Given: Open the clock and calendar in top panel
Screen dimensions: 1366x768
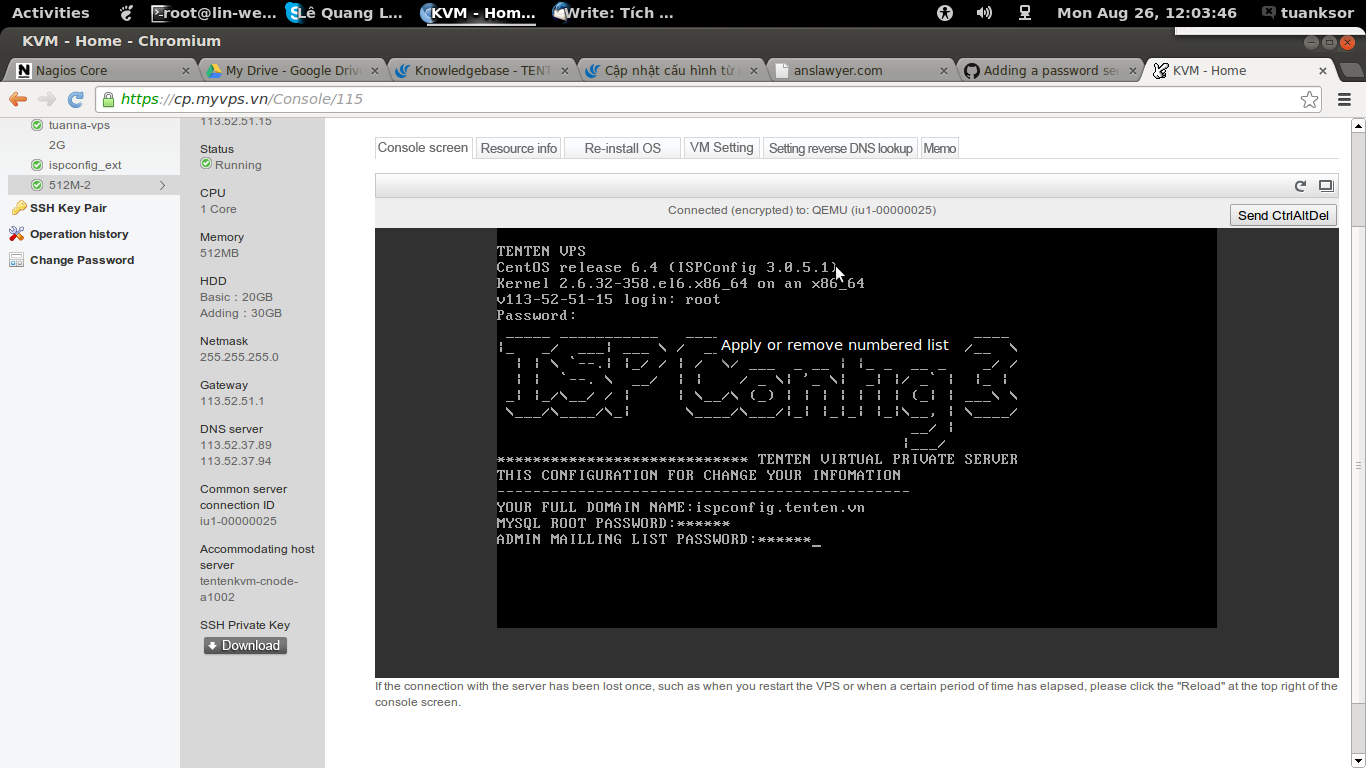Looking at the screenshot, I should click(x=1146, y=13).
